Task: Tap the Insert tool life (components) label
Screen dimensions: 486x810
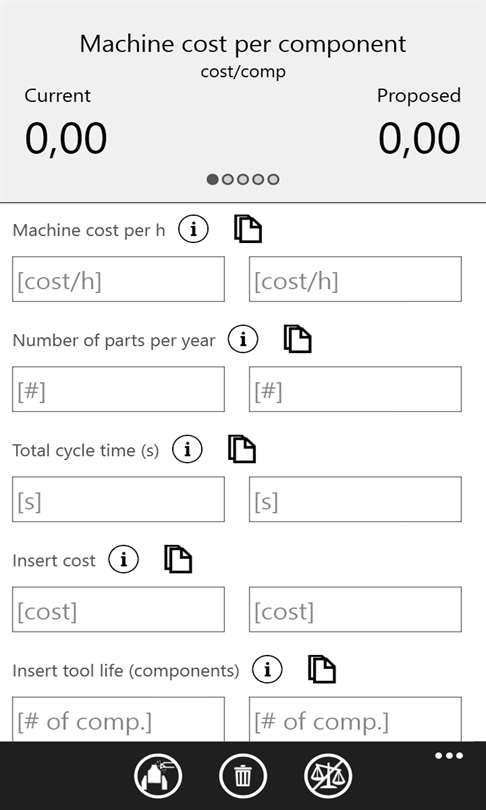Action: point(126,671)
